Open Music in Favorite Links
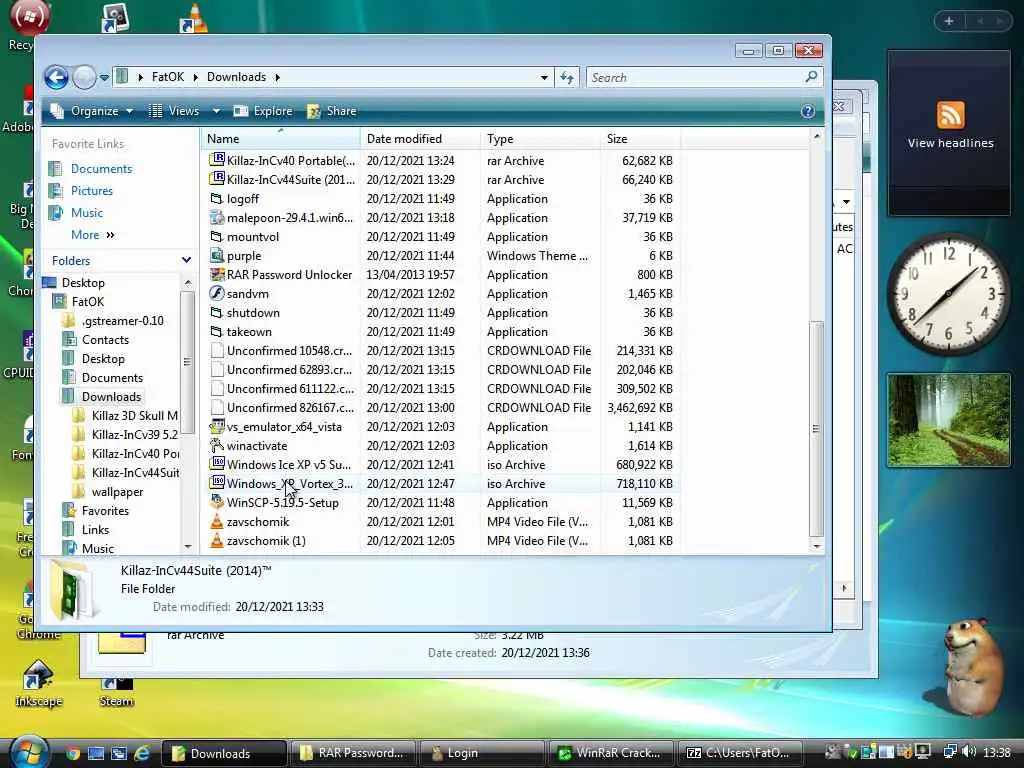1024x768 pixels. [86, 213]
